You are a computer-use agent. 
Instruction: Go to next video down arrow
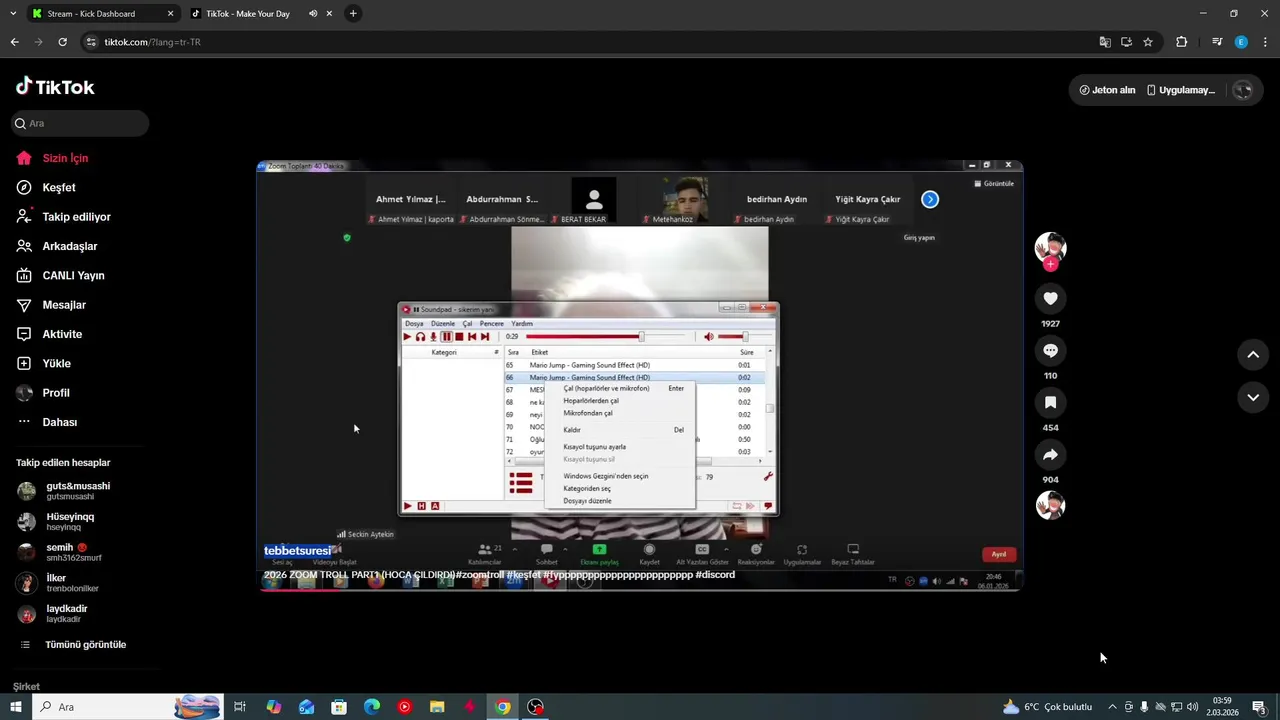(x=1253, y=397)
